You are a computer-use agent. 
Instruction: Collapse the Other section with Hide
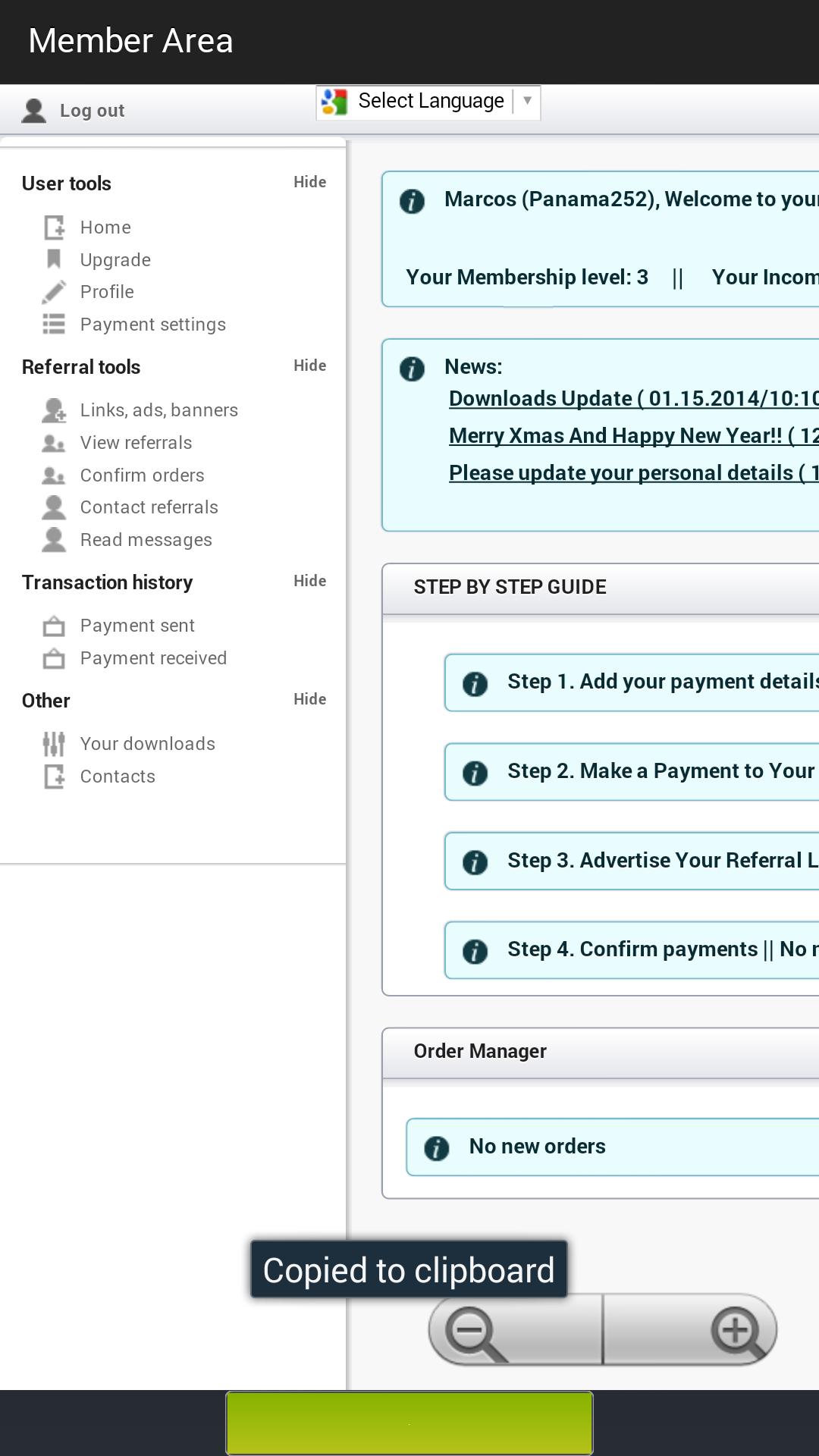pos(309,699)
